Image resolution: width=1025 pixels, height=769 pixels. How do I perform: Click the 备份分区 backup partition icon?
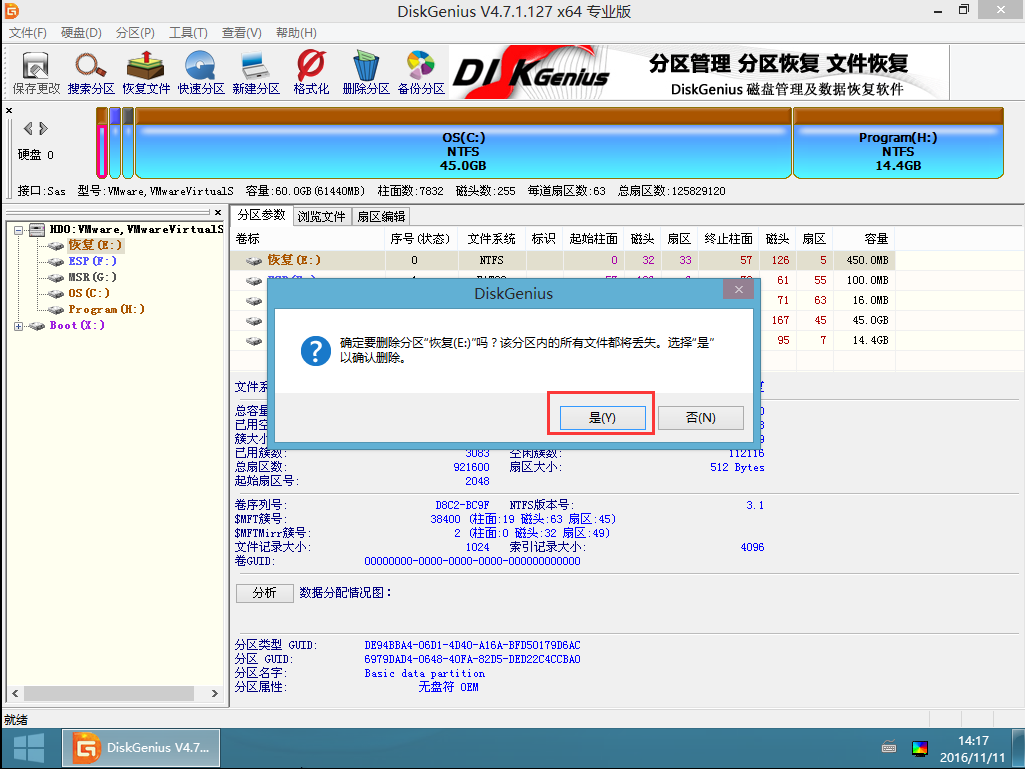[x=421, y=73]
